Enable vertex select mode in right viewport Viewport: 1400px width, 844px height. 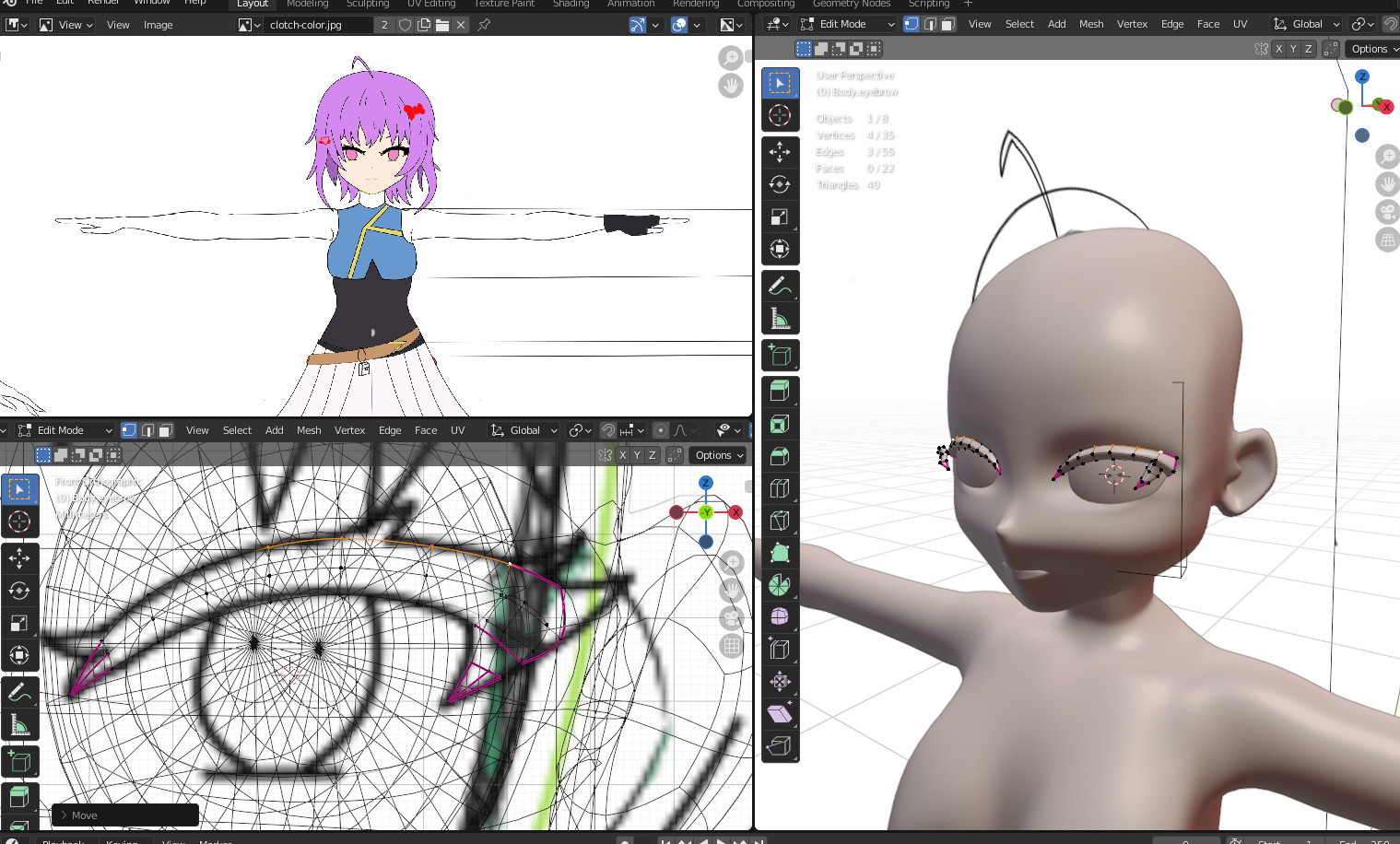[911, 24]
